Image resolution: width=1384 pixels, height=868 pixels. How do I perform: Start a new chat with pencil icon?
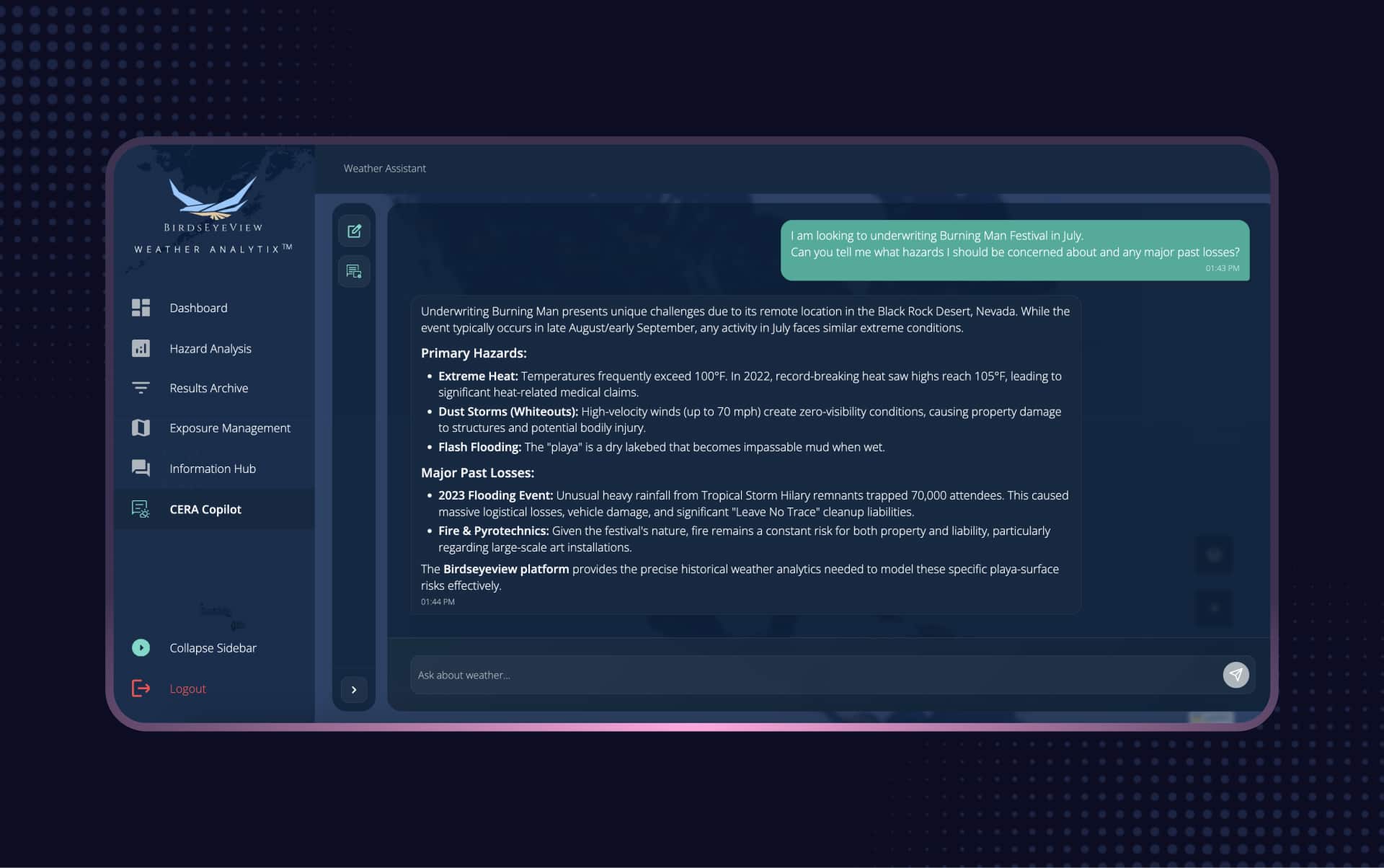(x=354, y=231)
